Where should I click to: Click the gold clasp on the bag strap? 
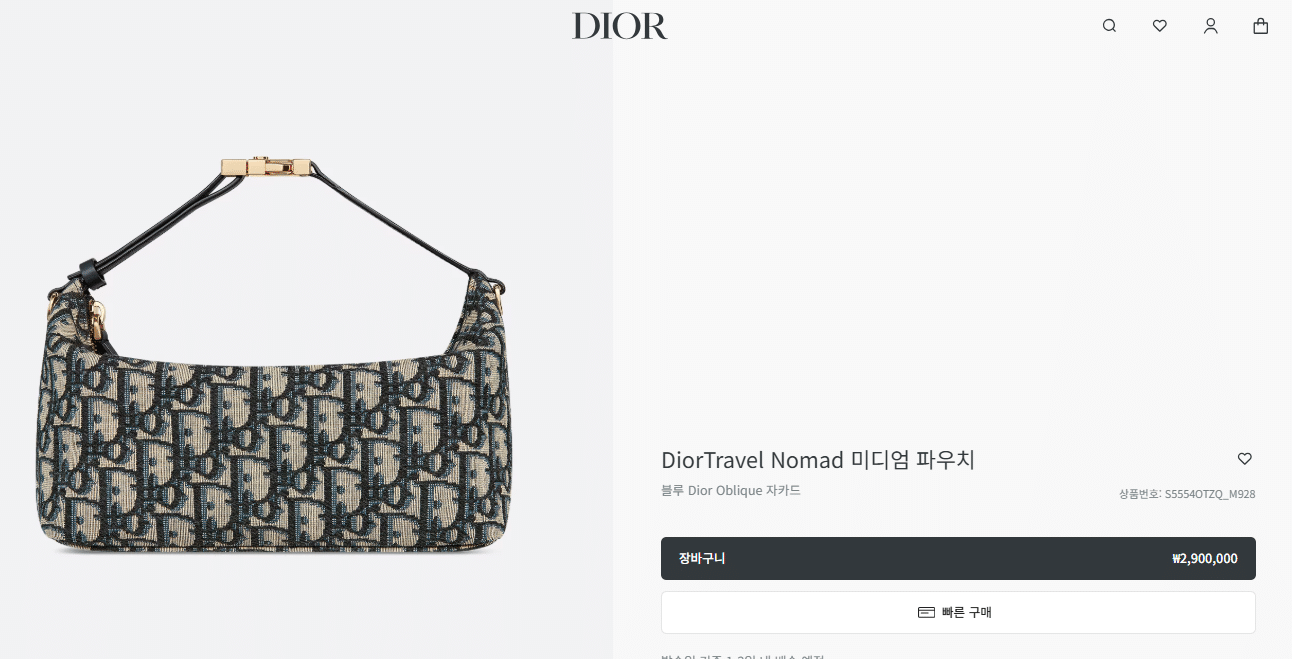(x=265, y=167)
